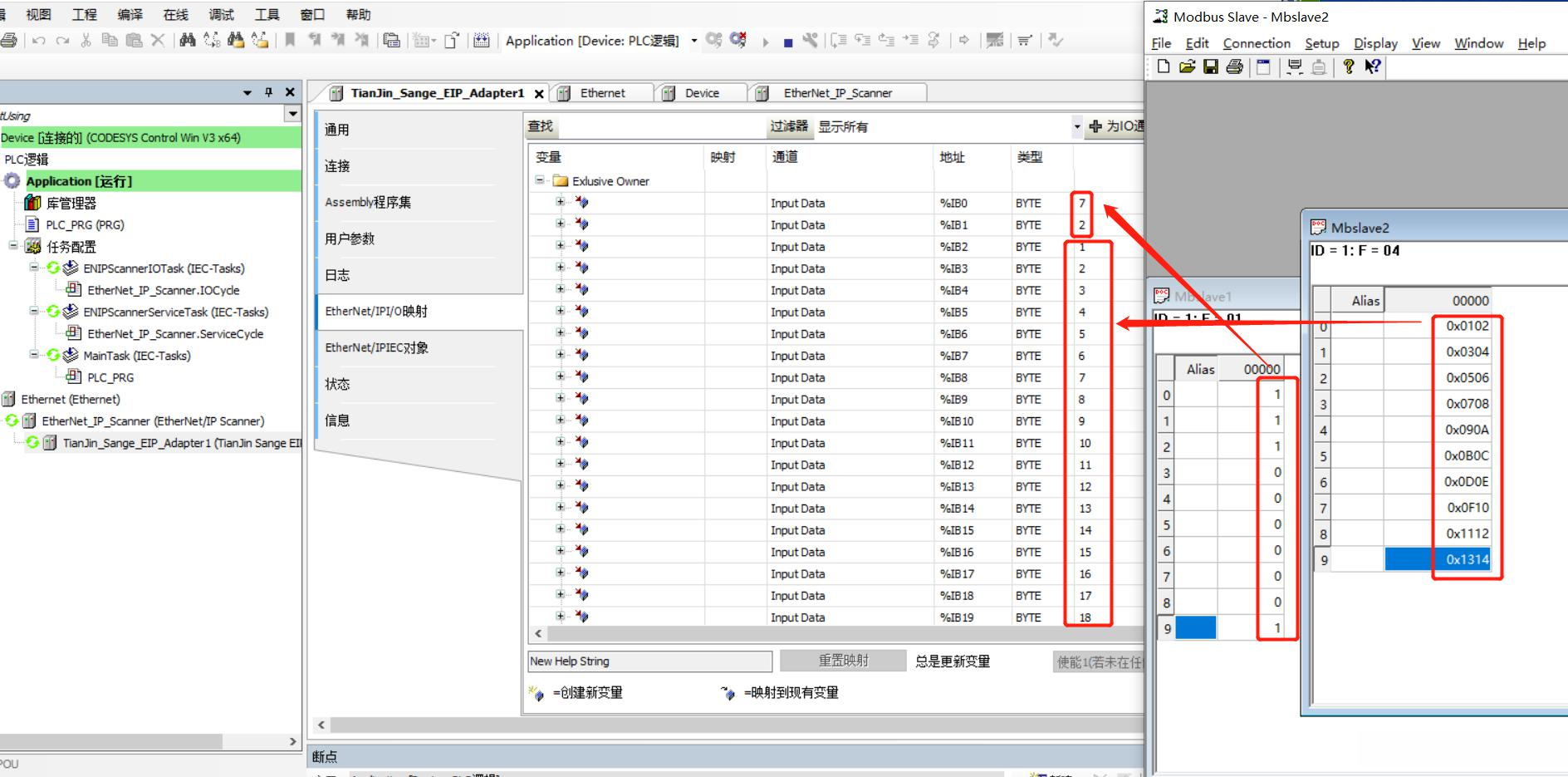The image size is (1568, 777).
Task: Click the New document icon in Modbus Slave
Action: click(1164, 66)
